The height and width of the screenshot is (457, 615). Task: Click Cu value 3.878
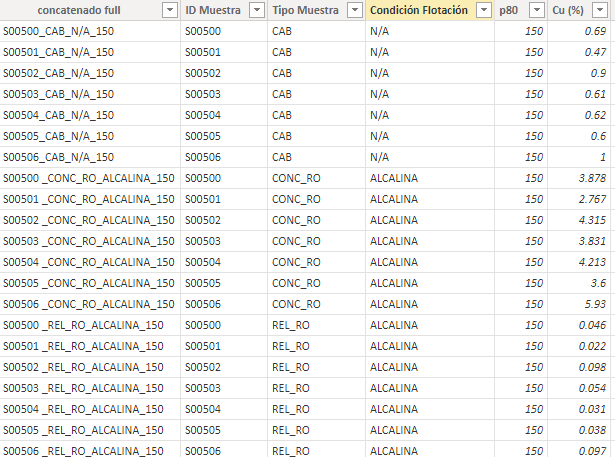coord(579,178)
